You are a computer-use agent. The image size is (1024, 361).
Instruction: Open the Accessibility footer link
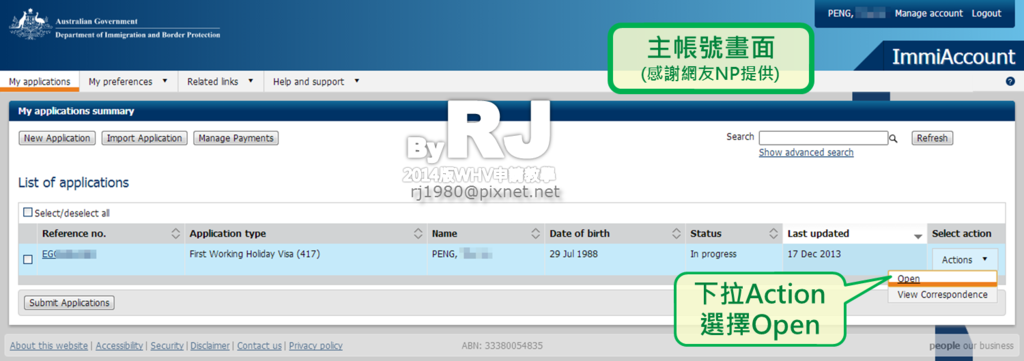tap(120, 346)
